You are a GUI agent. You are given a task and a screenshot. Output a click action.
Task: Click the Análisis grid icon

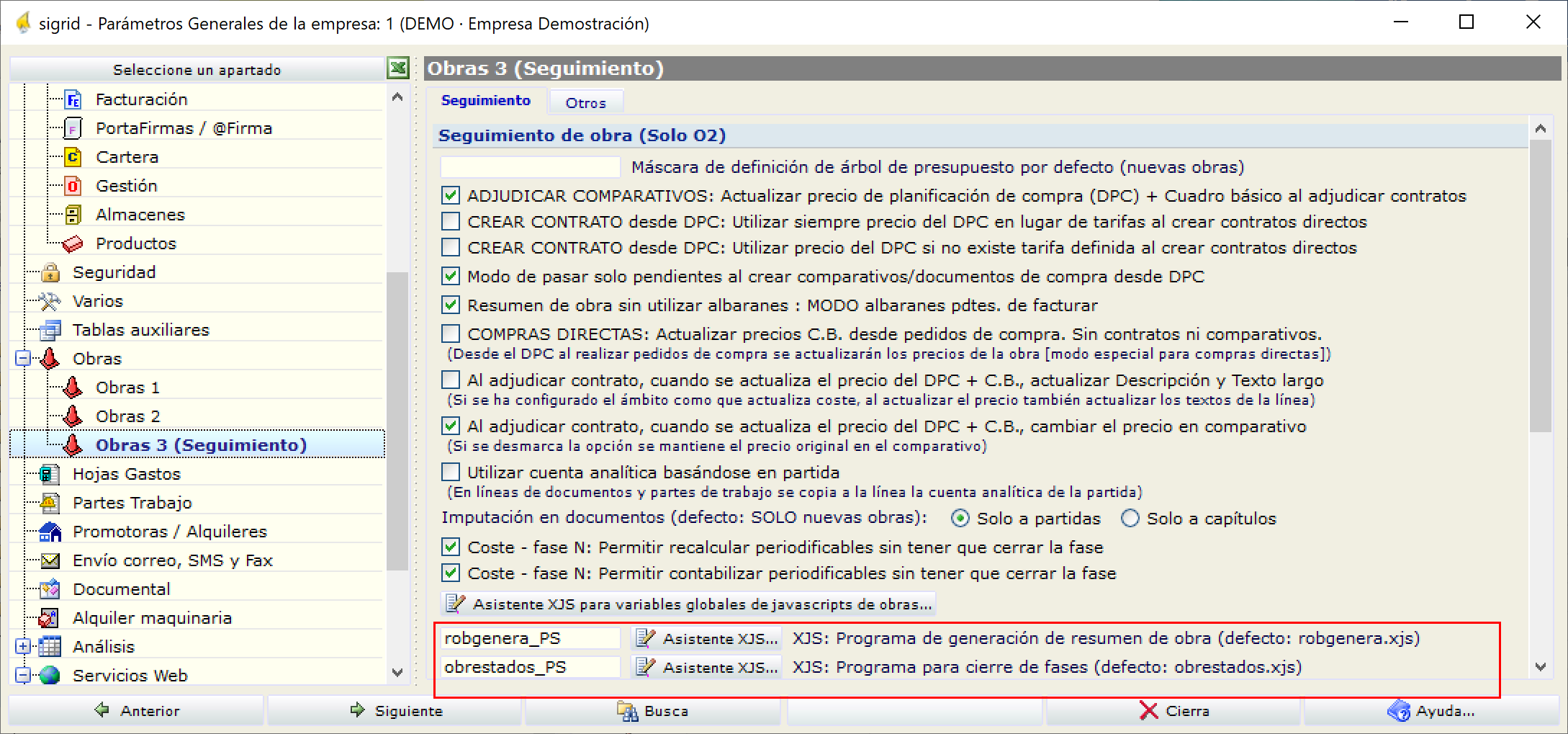point(50,647)
